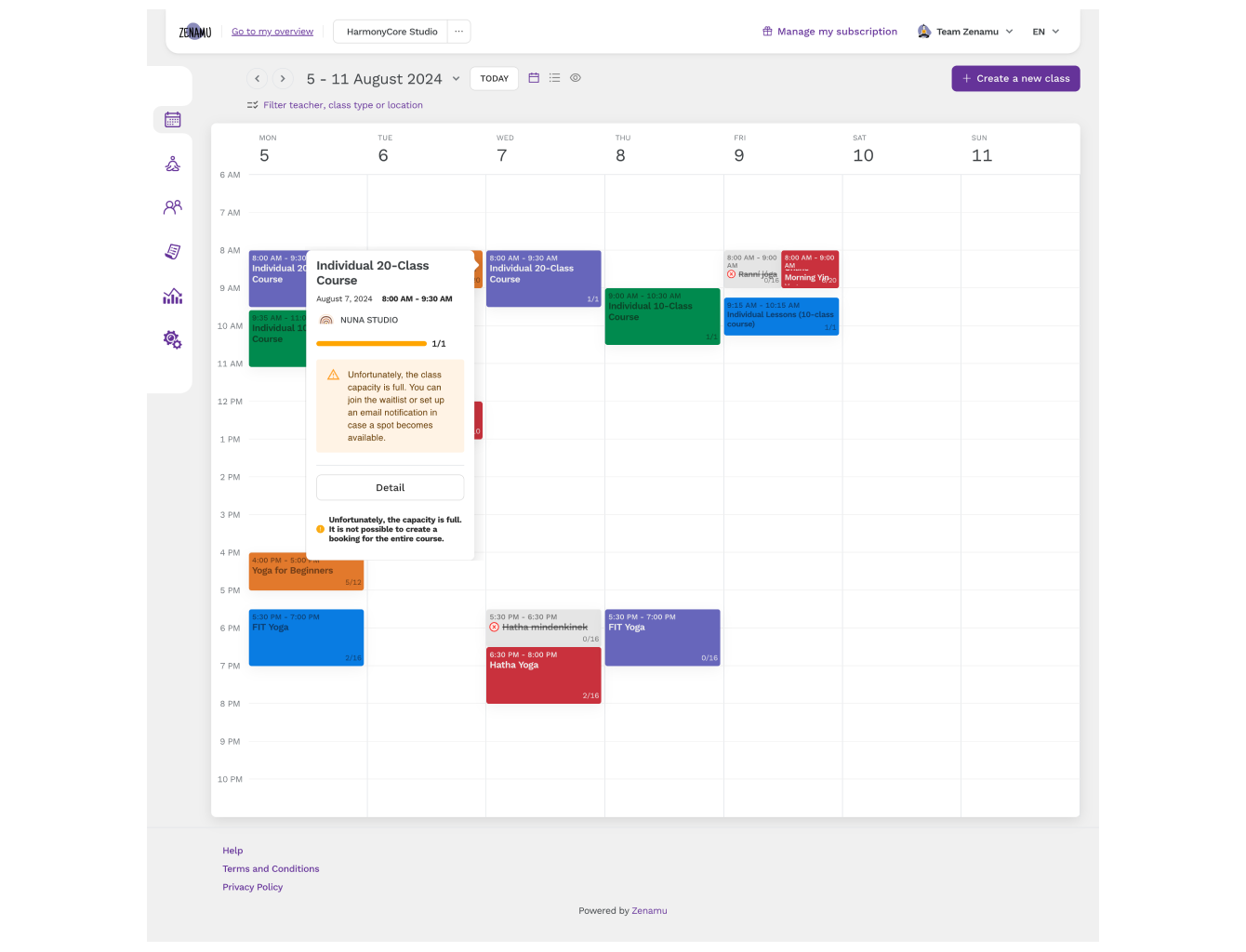
Task: Switch to calendar grid view icon
Action: 534,78
